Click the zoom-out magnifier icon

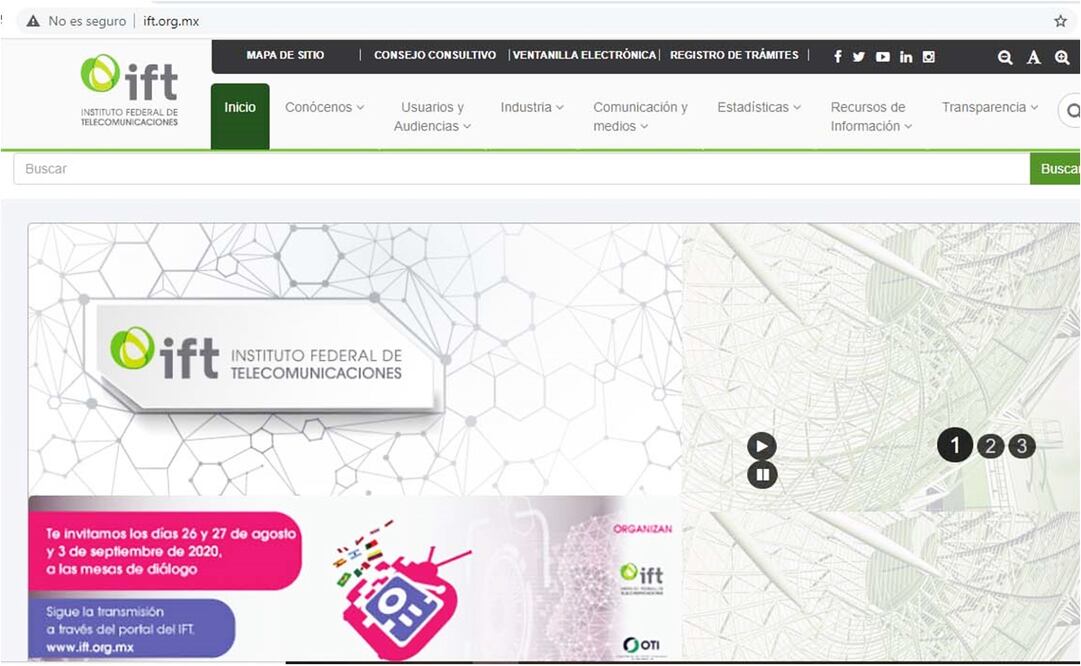coord(1005,58)
